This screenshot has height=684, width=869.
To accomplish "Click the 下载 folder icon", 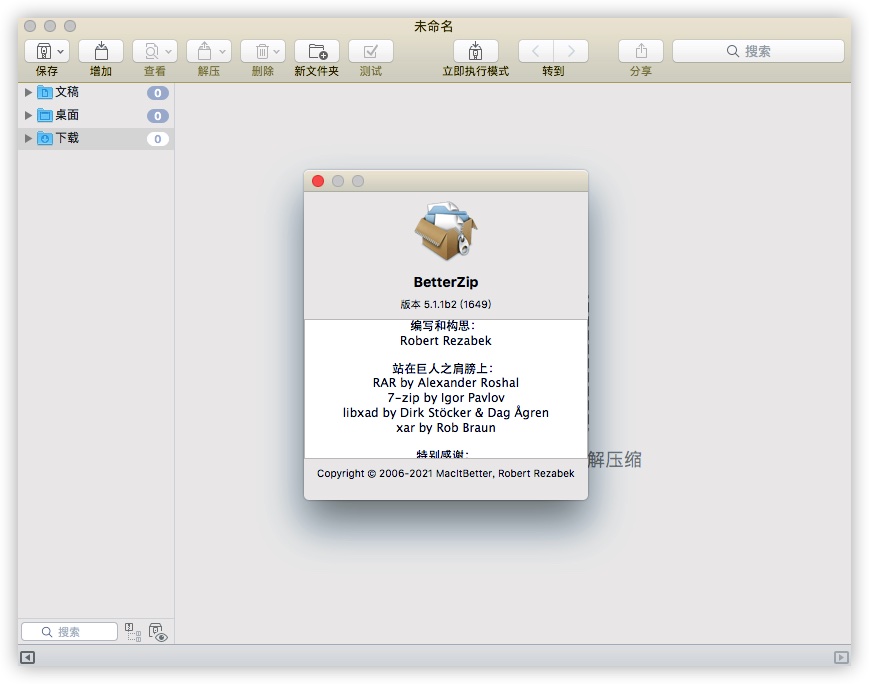I will pyautogui.click(x=45, y=139).
